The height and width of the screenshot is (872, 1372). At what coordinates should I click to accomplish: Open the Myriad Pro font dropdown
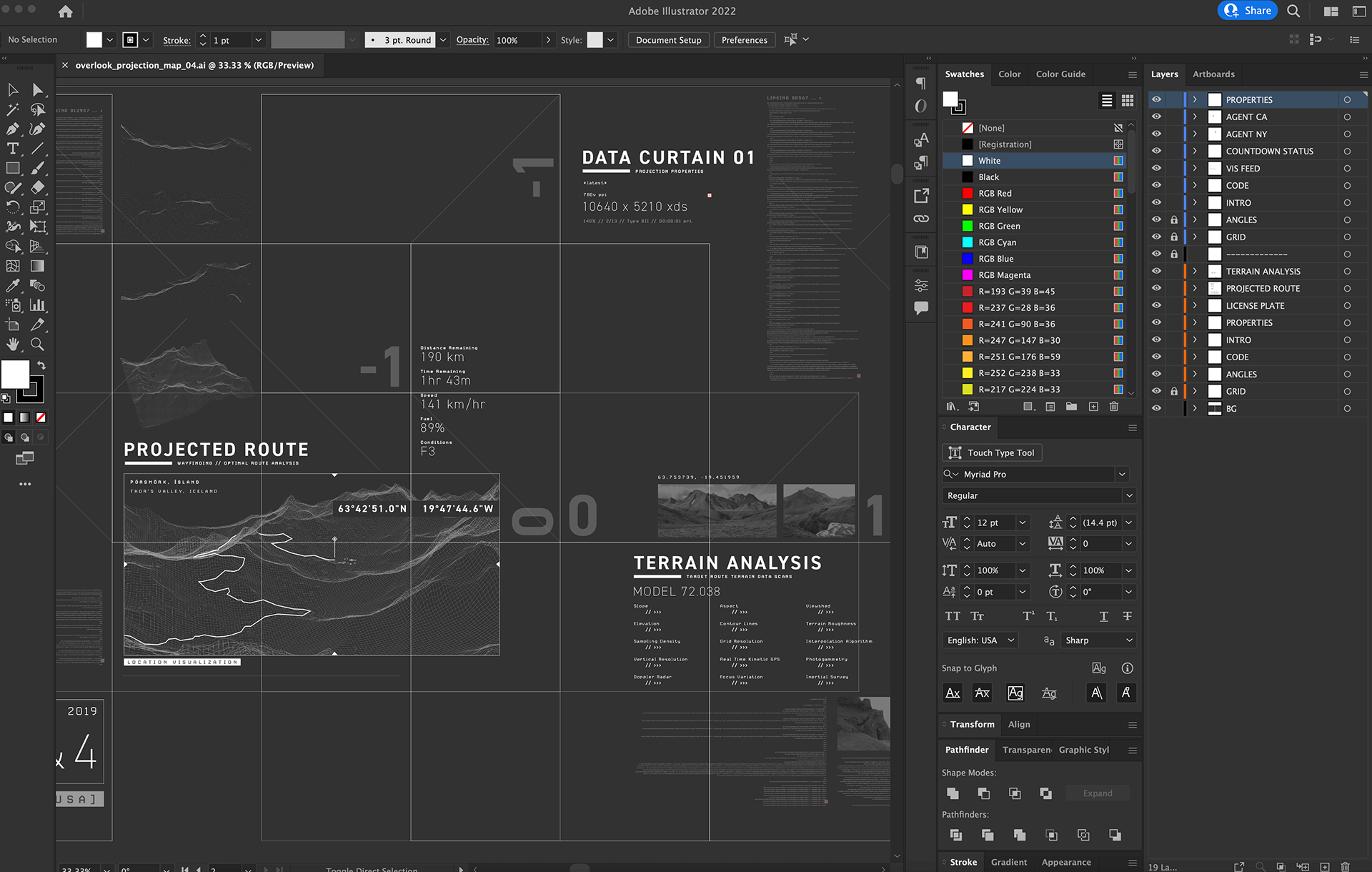[1122, 475]
